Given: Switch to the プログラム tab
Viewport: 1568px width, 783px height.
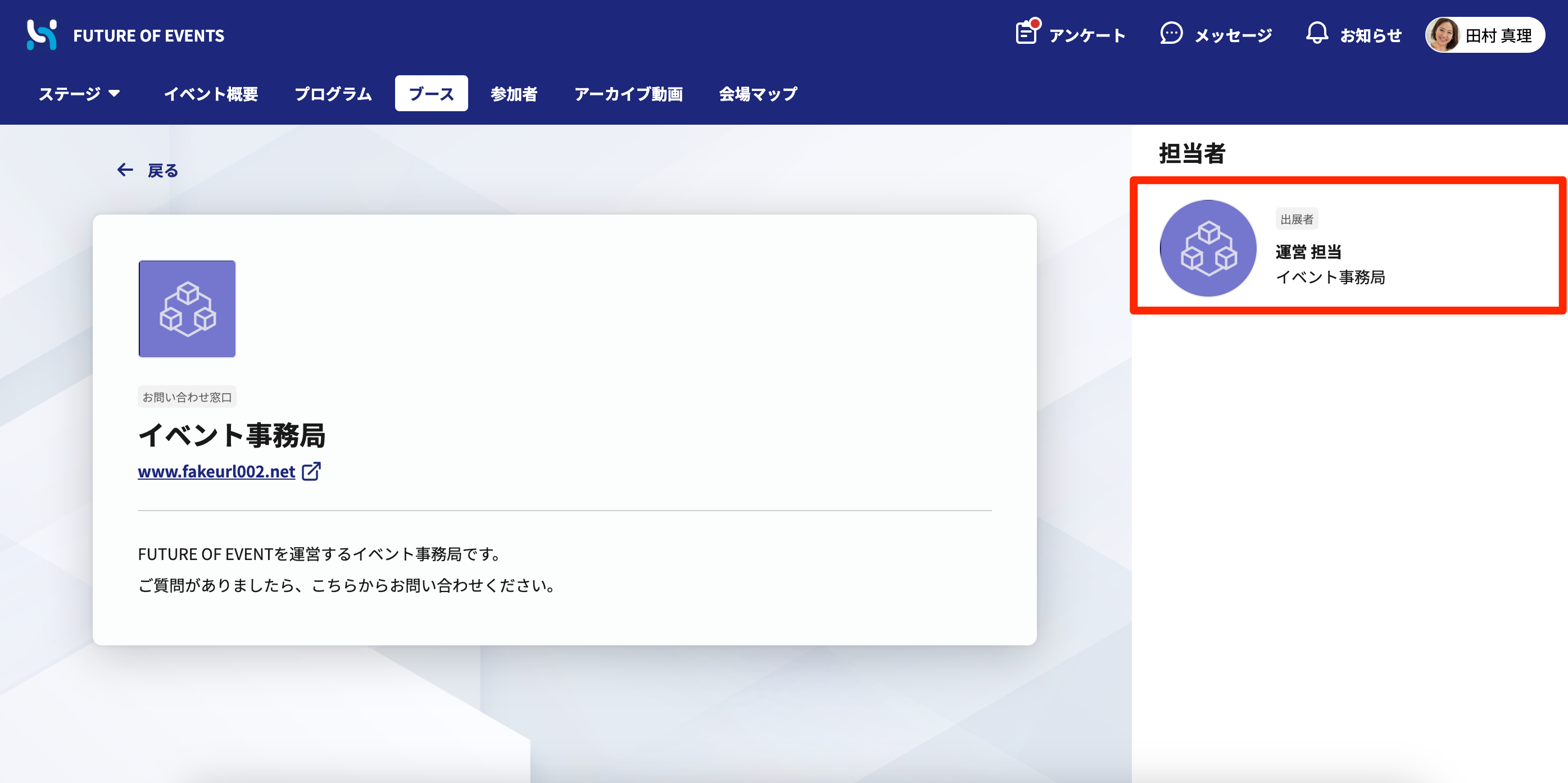Looking at the screenshot, I should pyautogui.click(x=333, y=94).
